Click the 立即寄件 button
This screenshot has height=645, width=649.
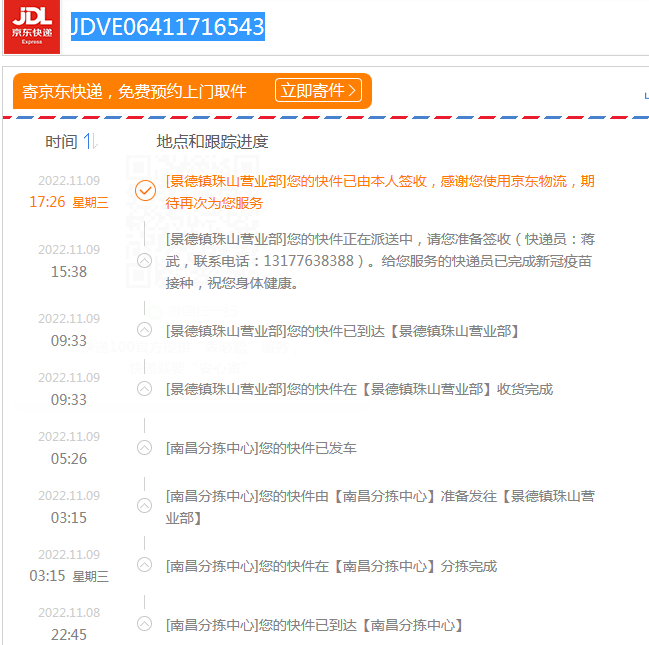pyautogui.click(x=318, y=90)
